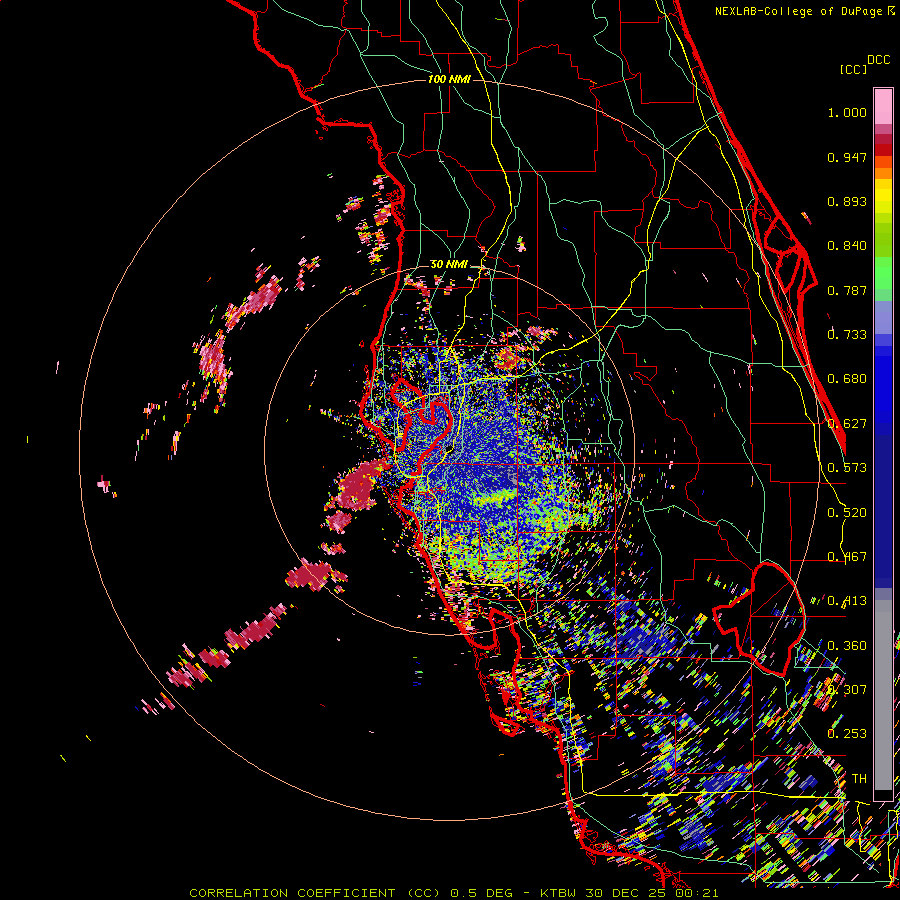Click the CORRELATION COEFFICIENT caption text
Screen dimensions: 900x900
292,893
